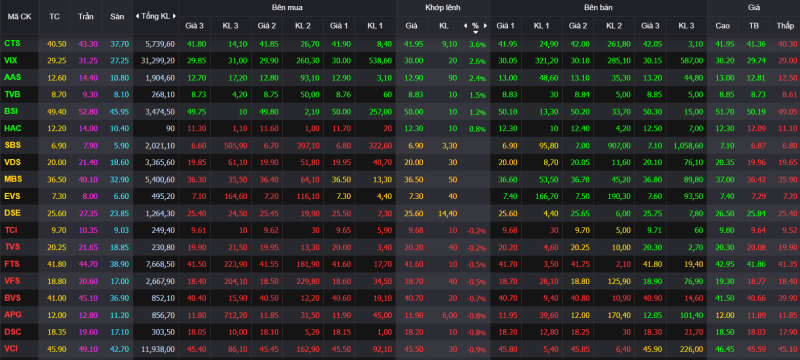This screenshot has height=360, width=800.
Task: Click right arrow beside Tổng KL header
Action: tap(174, 16)
